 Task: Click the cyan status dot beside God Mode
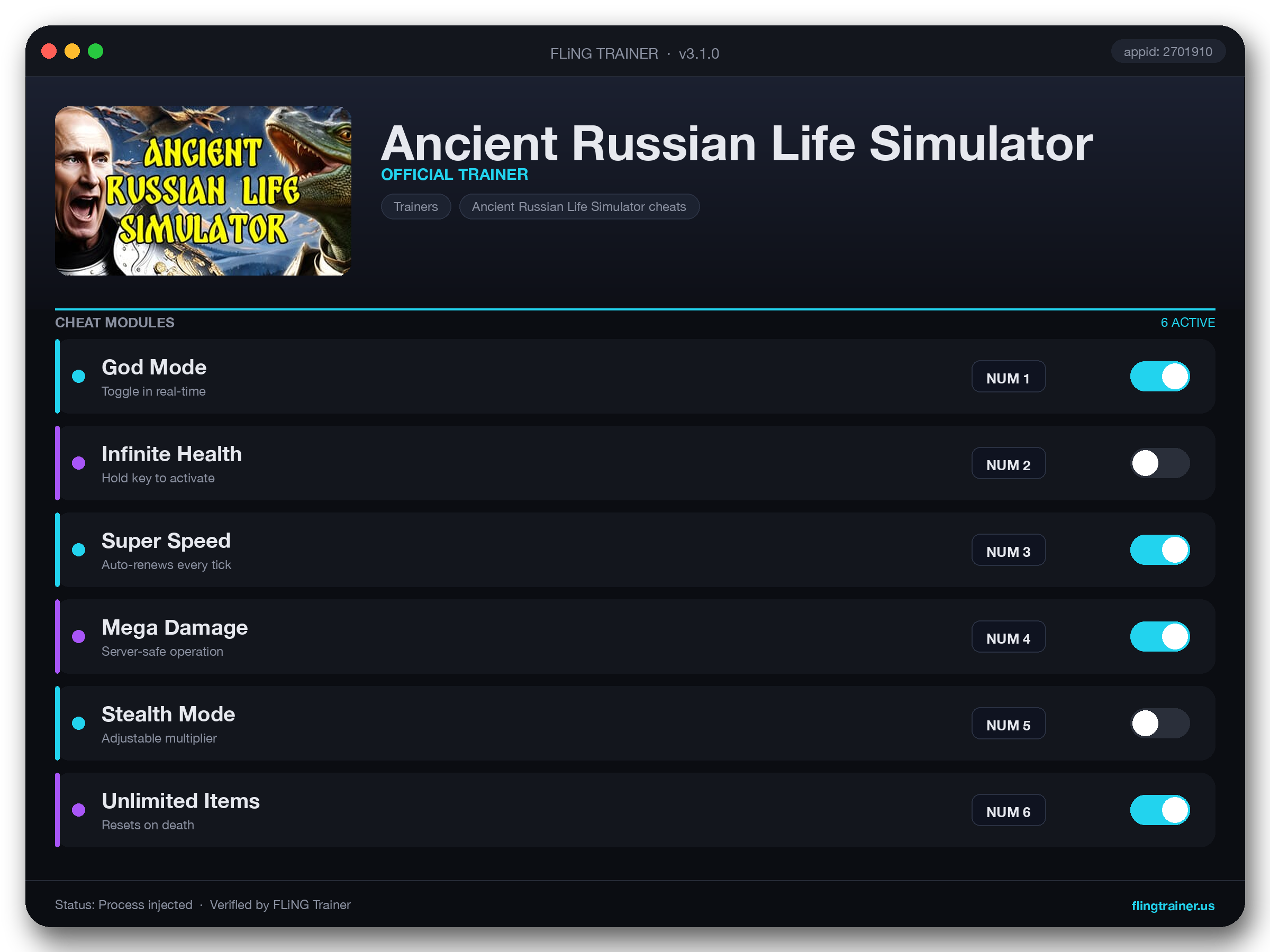point(79,377)
